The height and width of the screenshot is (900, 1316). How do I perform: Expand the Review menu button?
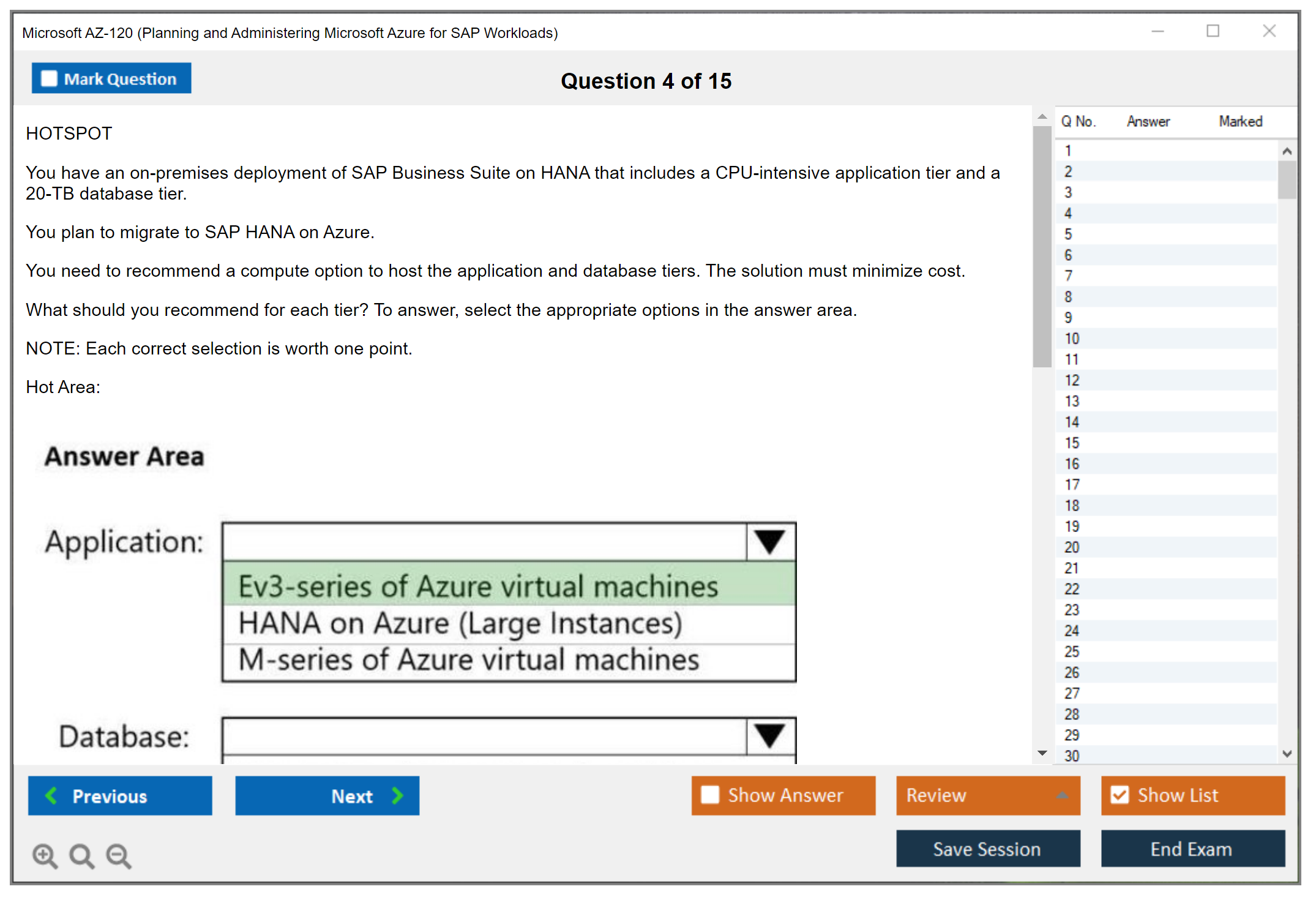point(987,795)
